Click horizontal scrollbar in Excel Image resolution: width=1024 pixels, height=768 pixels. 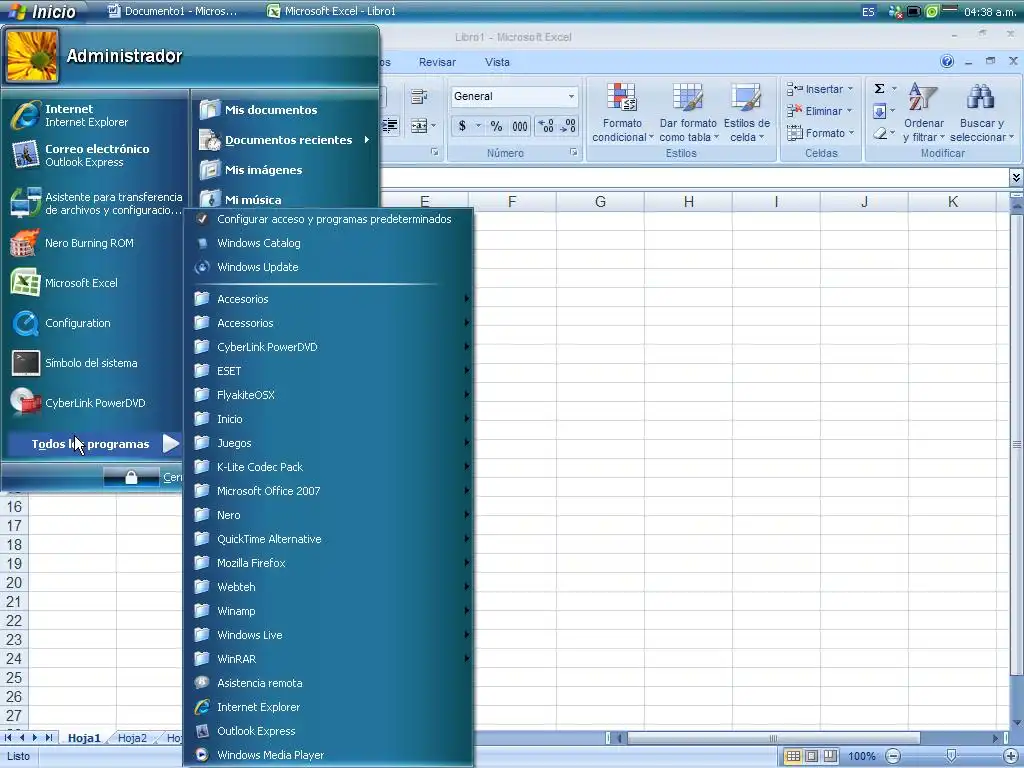click(x=773, y=738)
